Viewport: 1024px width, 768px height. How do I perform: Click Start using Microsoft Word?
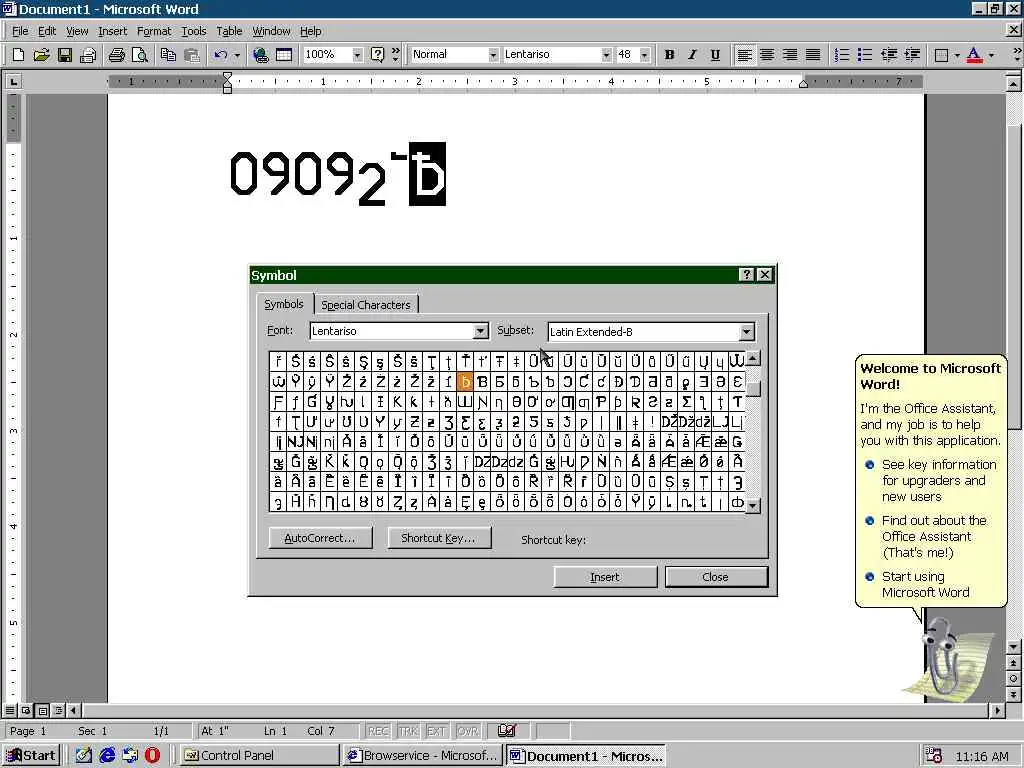925,584
